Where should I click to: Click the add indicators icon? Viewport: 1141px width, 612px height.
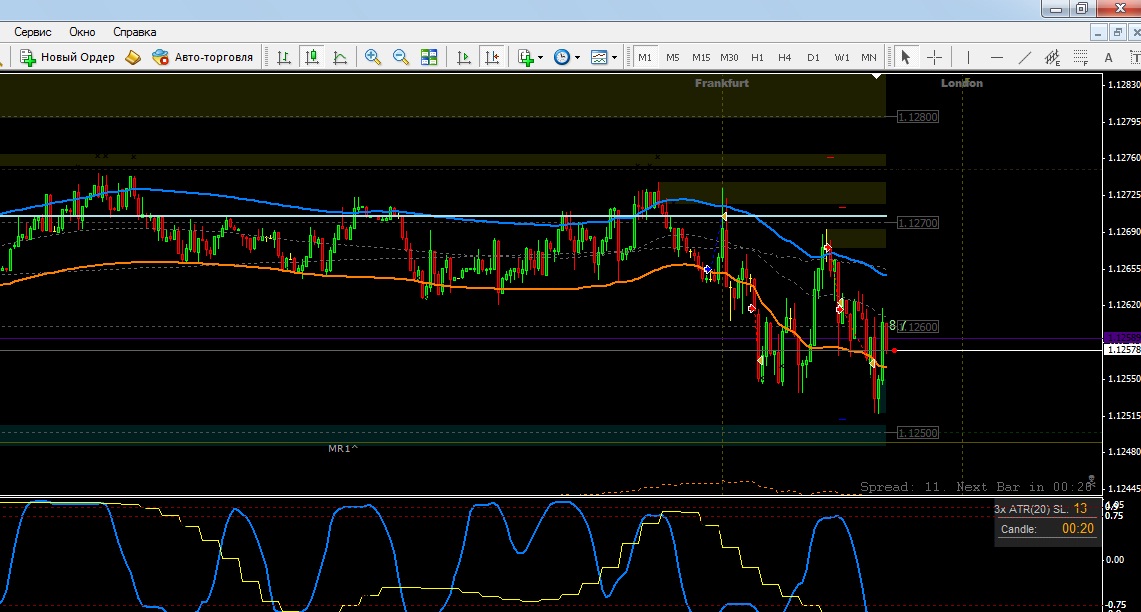click(x=525, y=57)
